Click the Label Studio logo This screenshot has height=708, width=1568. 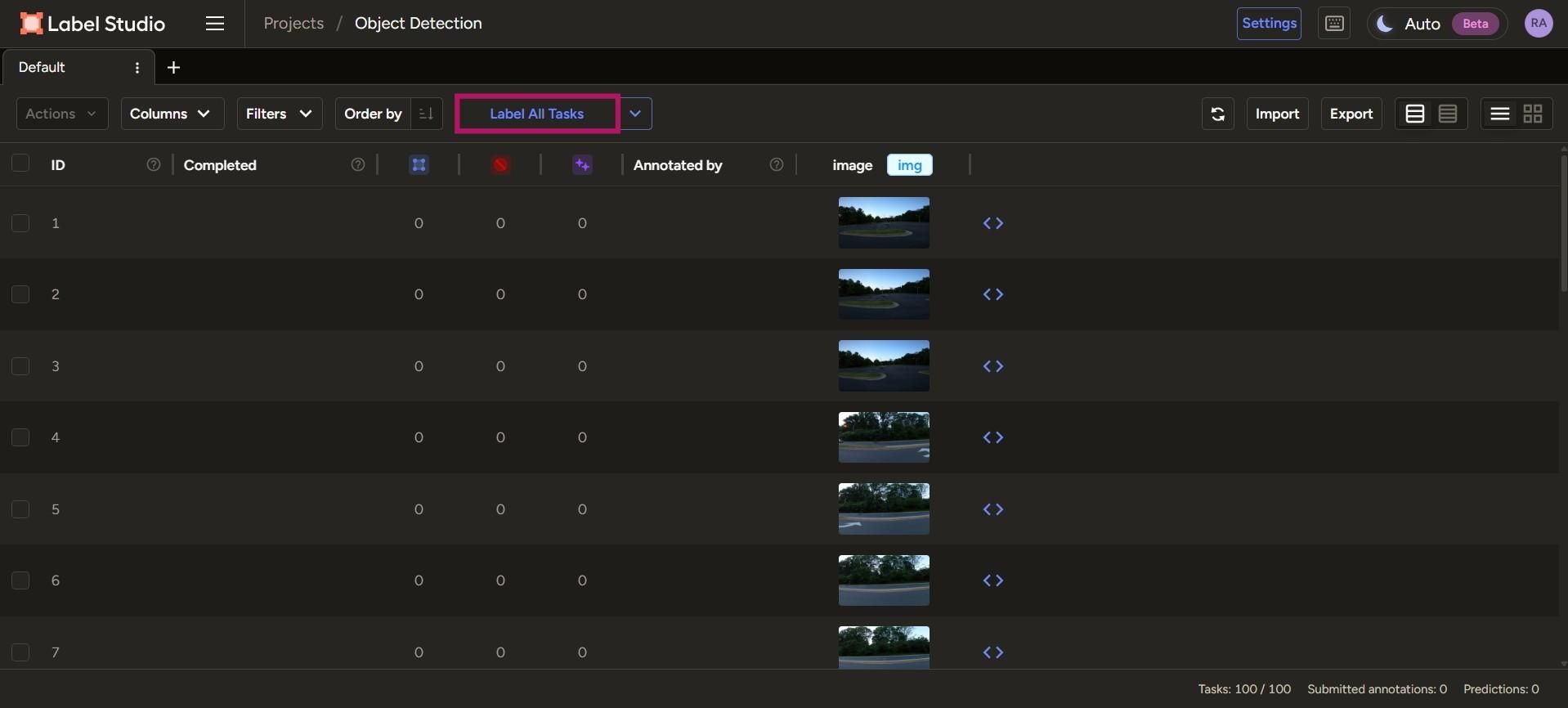tap(92, 24)
